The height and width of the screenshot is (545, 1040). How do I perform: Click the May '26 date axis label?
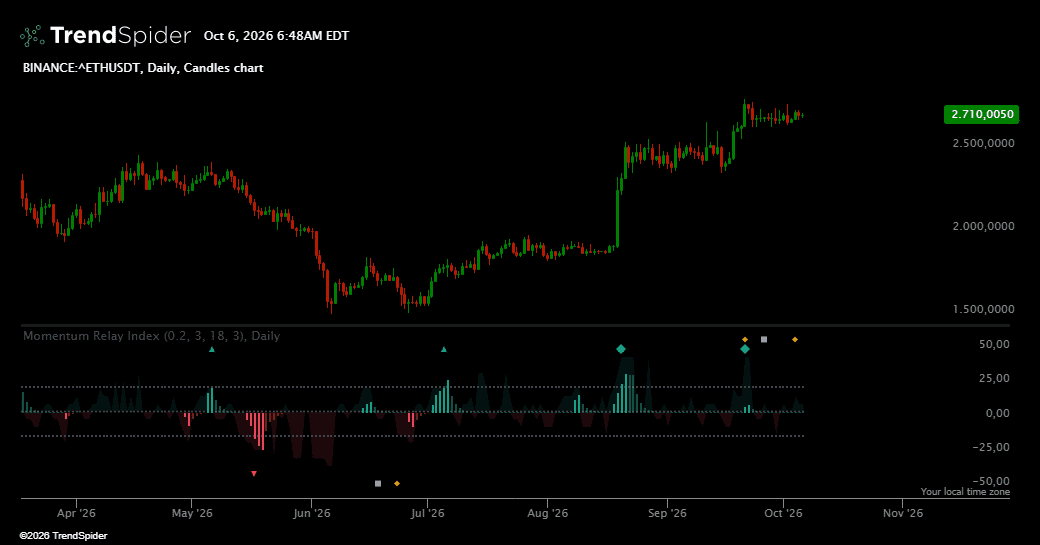tap(192, 513)
